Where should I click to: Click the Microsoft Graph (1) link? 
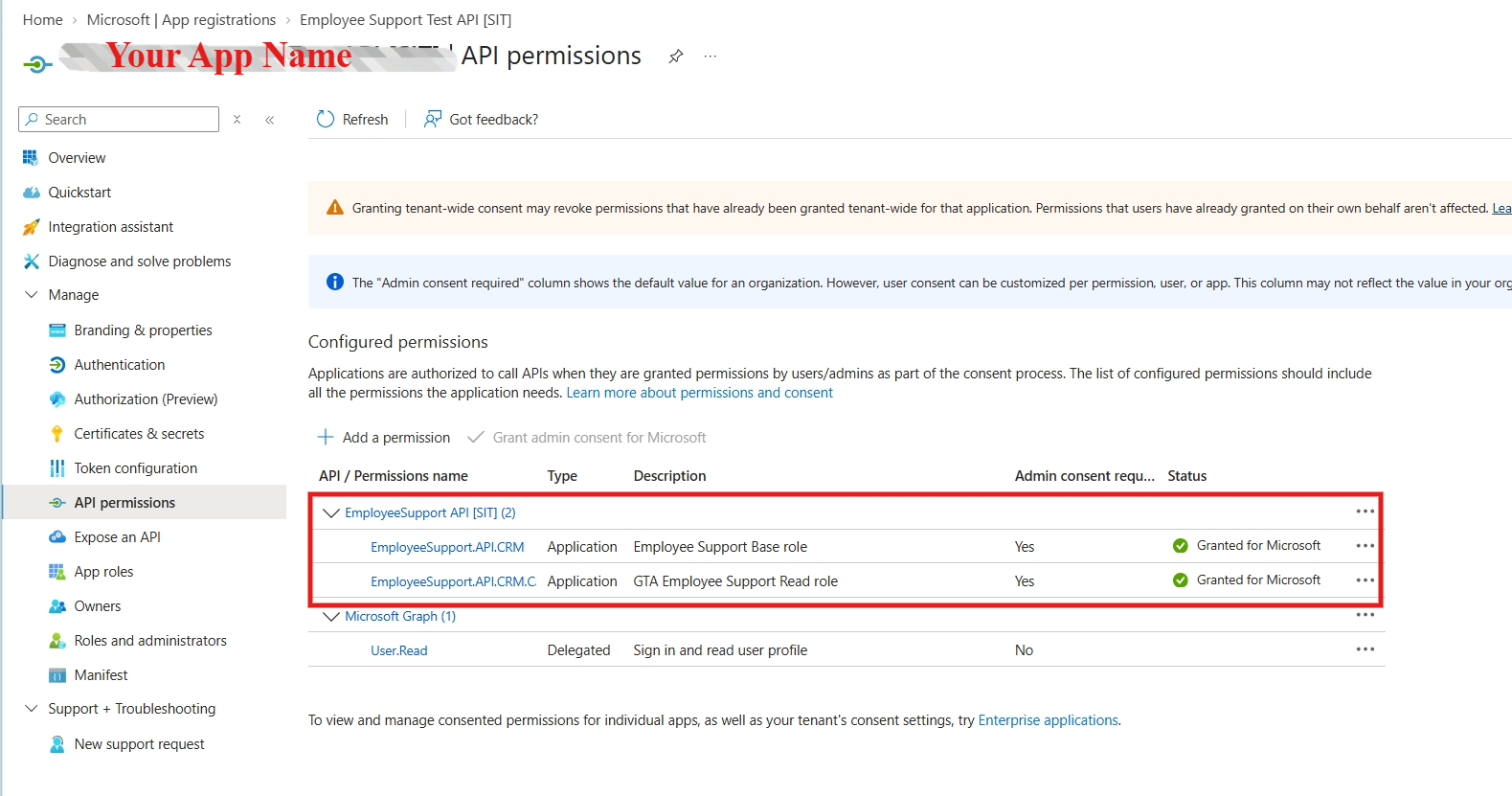(400, 616)
